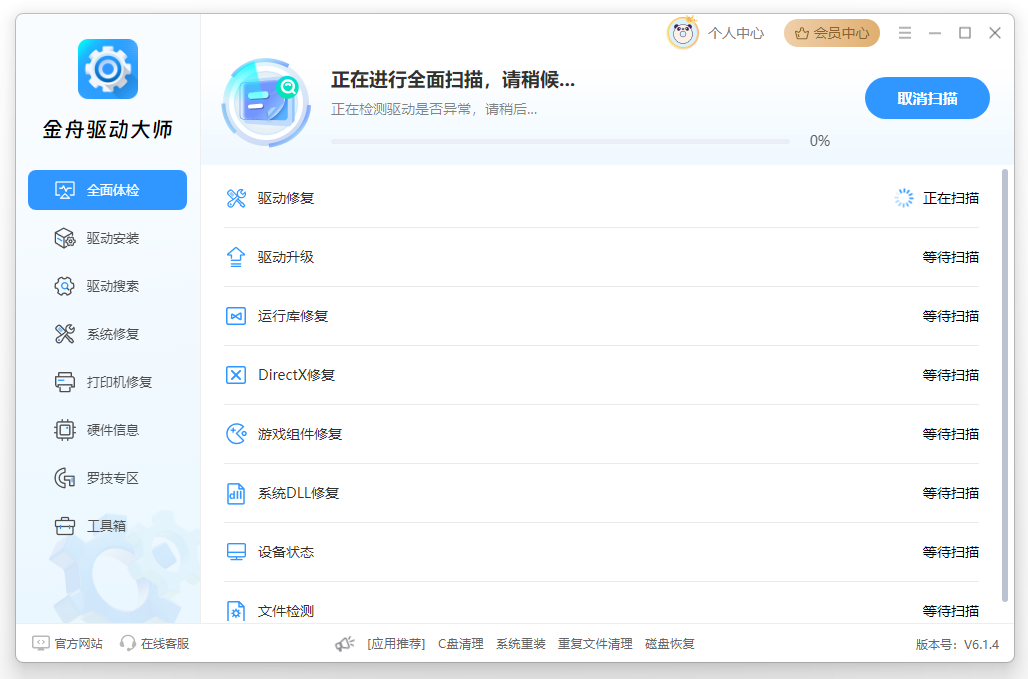Open the 会员中心 membership button

831,33
